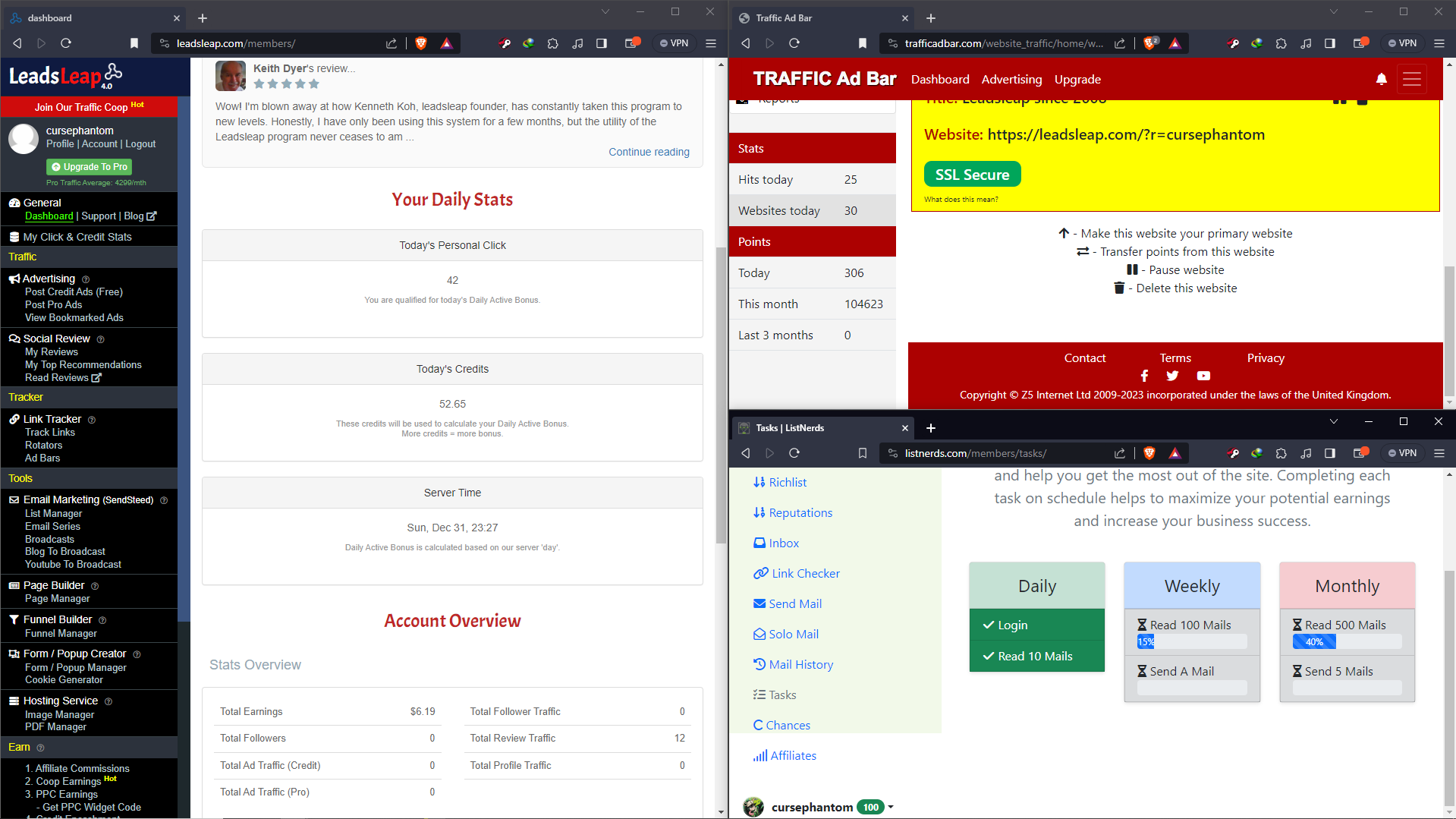Screen dimensions: 1456x819
Task: Open Post Credit Ads (Free)
Action: [x=74, y=291]
